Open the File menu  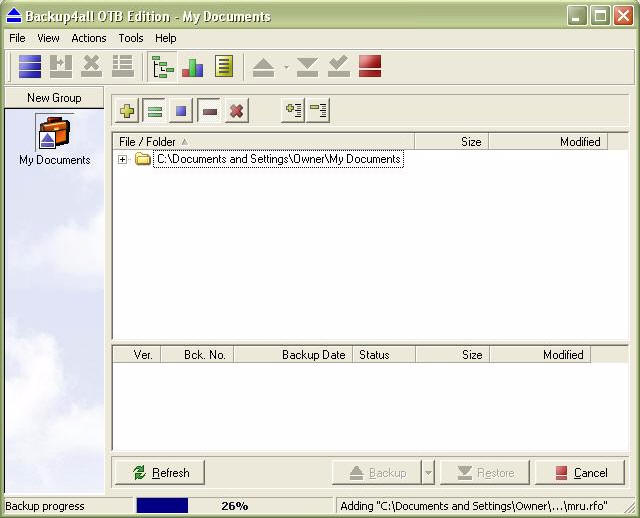click(17, 38)
